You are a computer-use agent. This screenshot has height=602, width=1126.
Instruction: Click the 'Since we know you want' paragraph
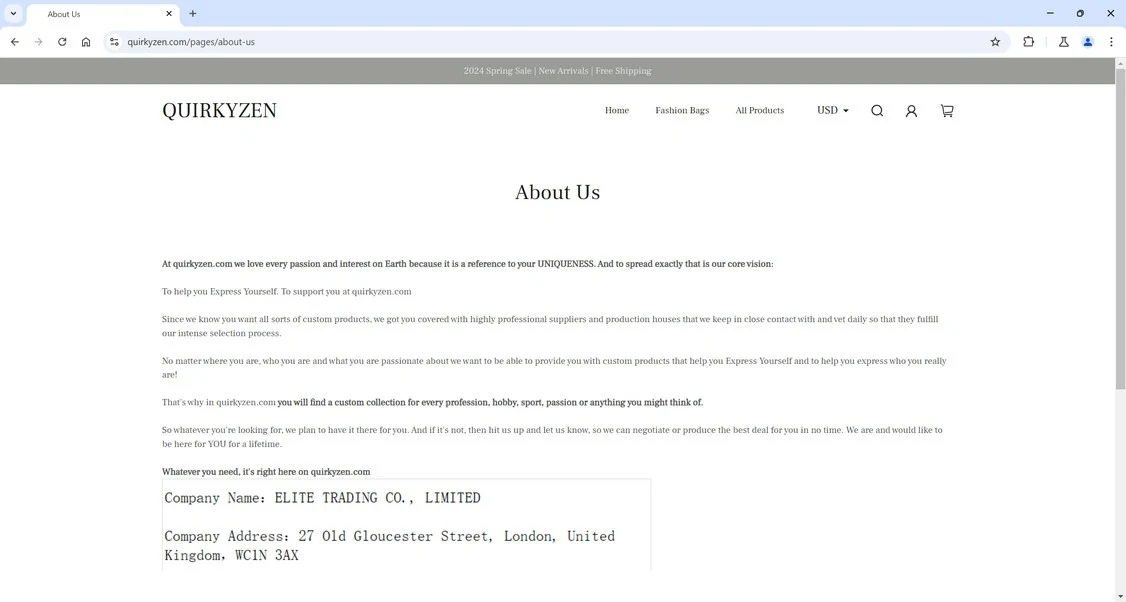(x=550, y=326)
